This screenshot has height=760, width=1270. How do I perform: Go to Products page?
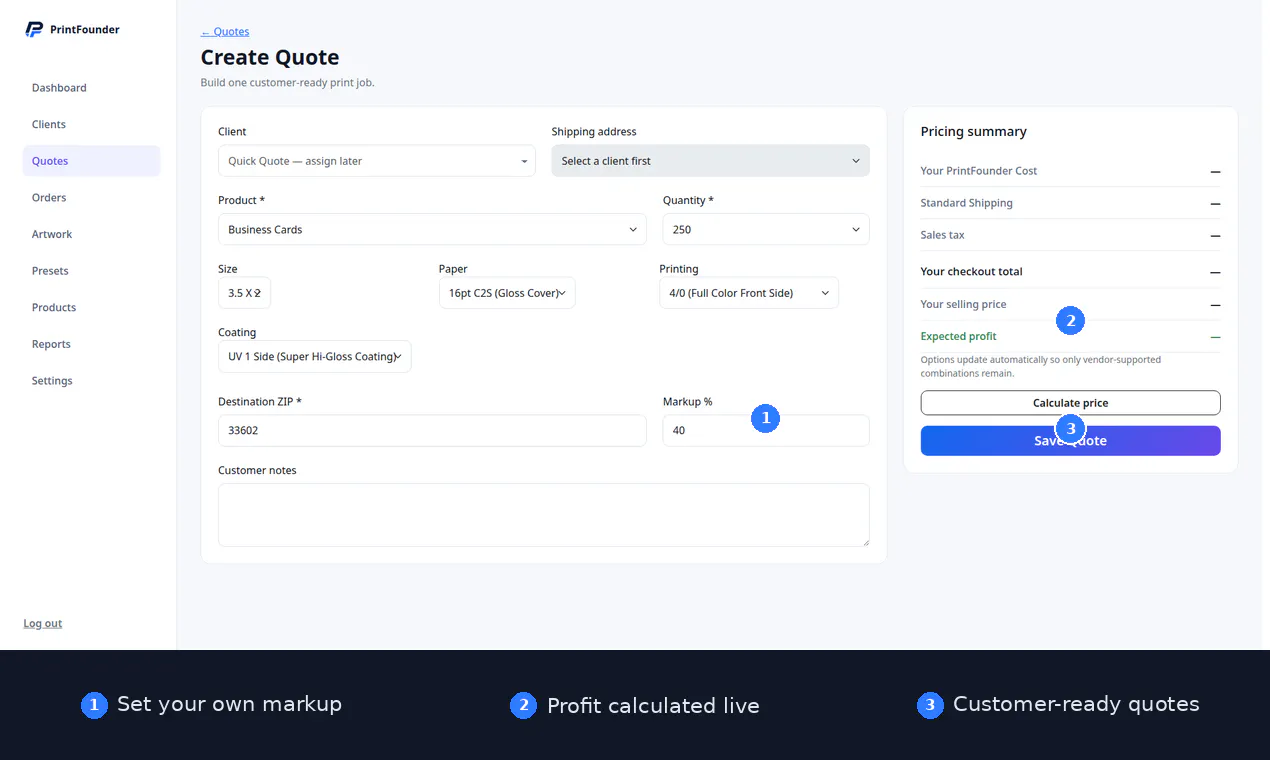(x=54, y=308)
